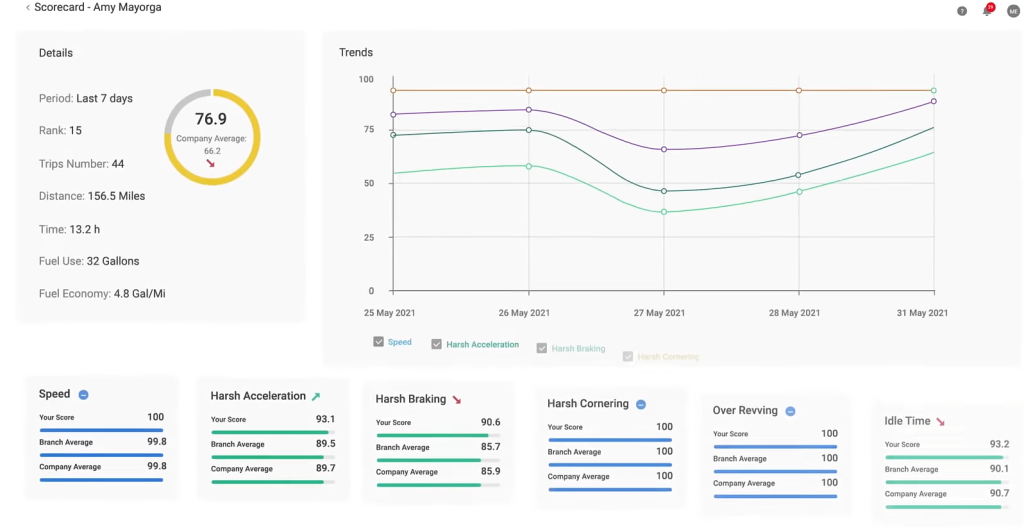Click the Harsh Braking downward trend arrow

click(456, 400)
